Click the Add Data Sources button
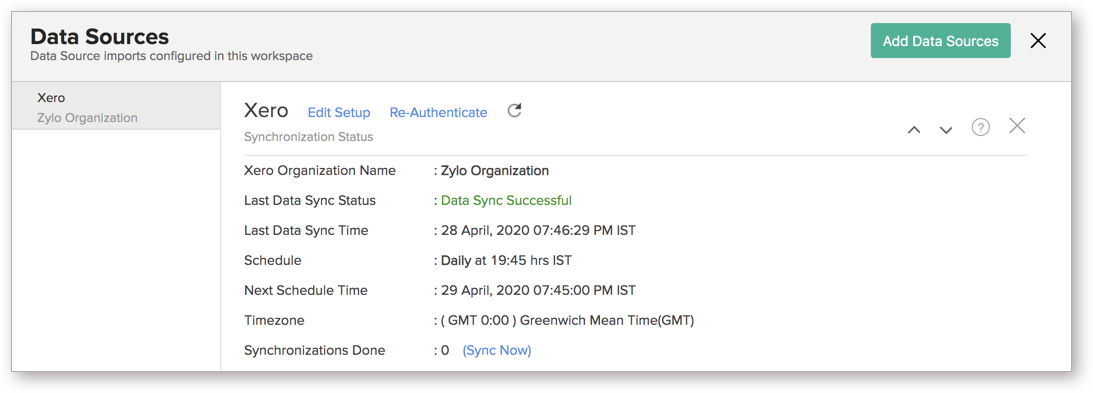Image resolution: width=1093 pixels, height=393 pixels. click(940, 41)
